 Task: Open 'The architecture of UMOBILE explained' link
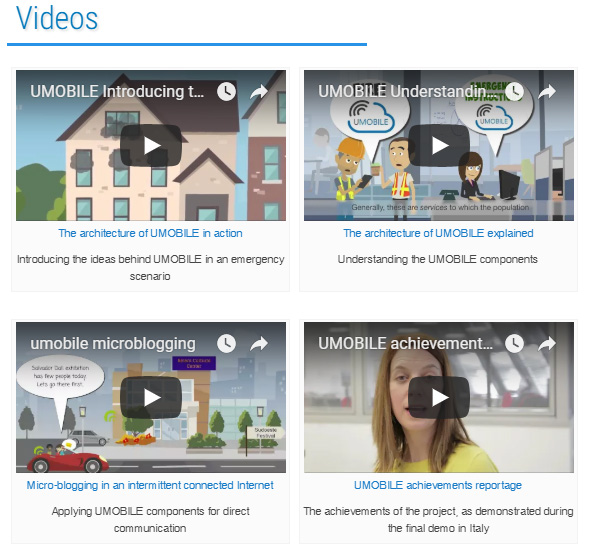pyautogui.click(x=438, y=233)
